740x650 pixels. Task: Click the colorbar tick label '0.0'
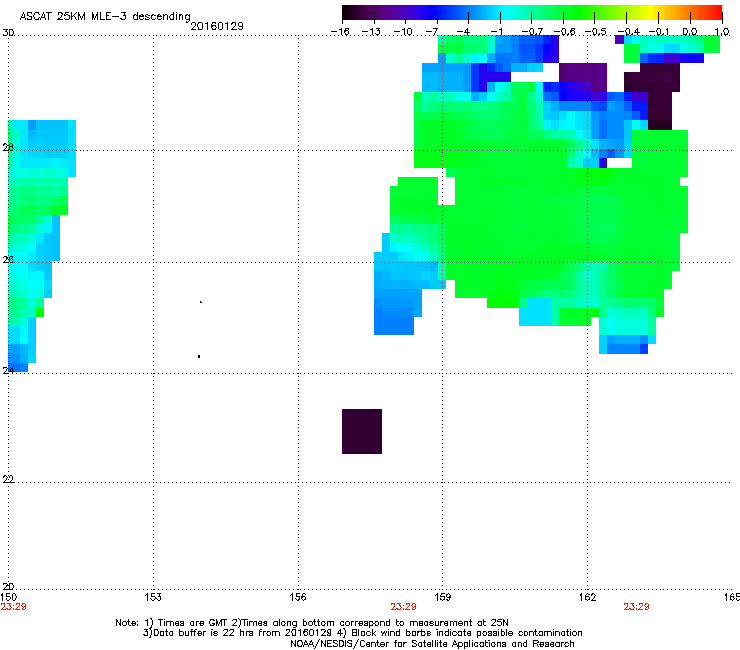(690, 32)
